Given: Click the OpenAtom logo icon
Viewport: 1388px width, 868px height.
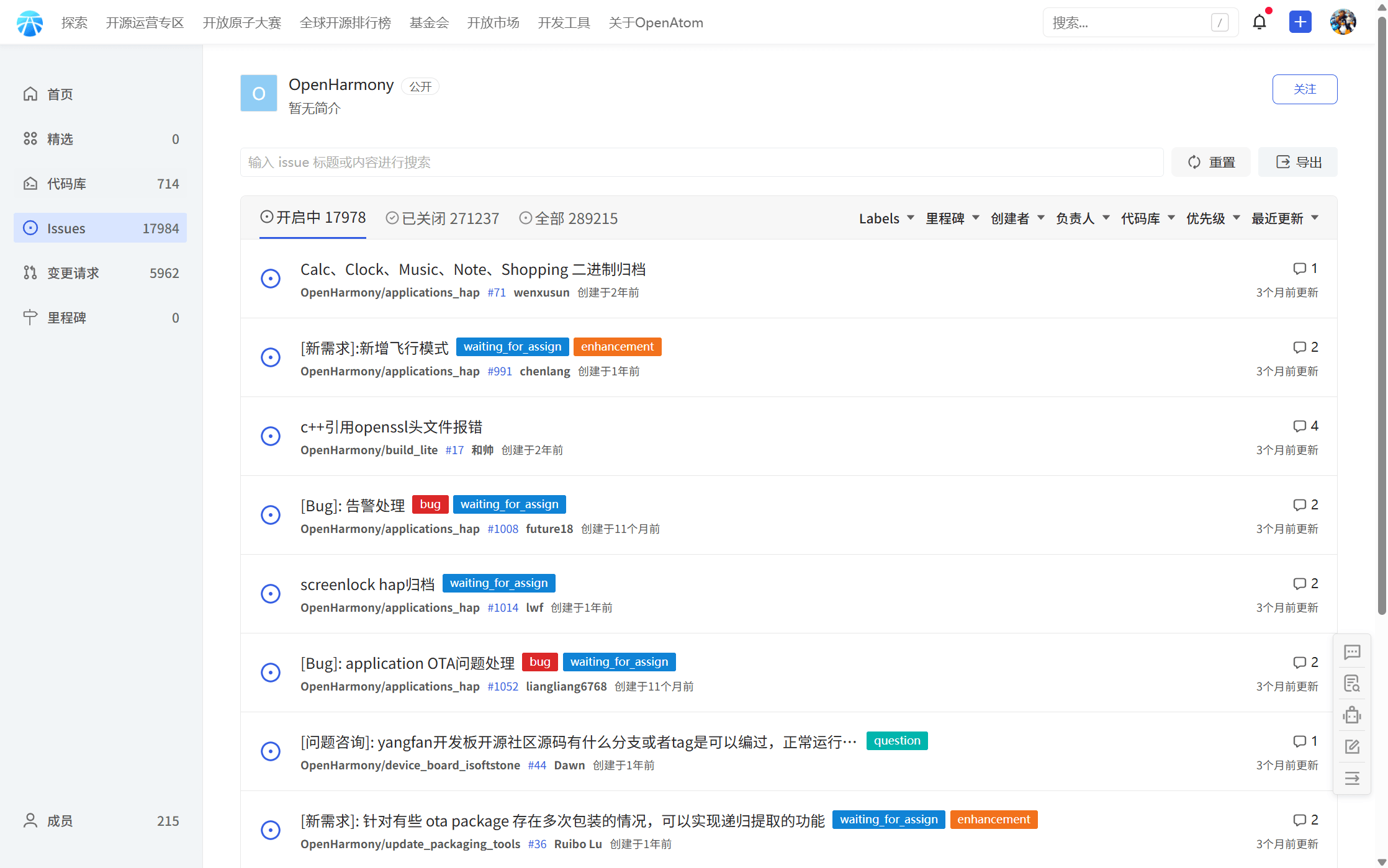Looking at the screenshot, I should 30,23.
